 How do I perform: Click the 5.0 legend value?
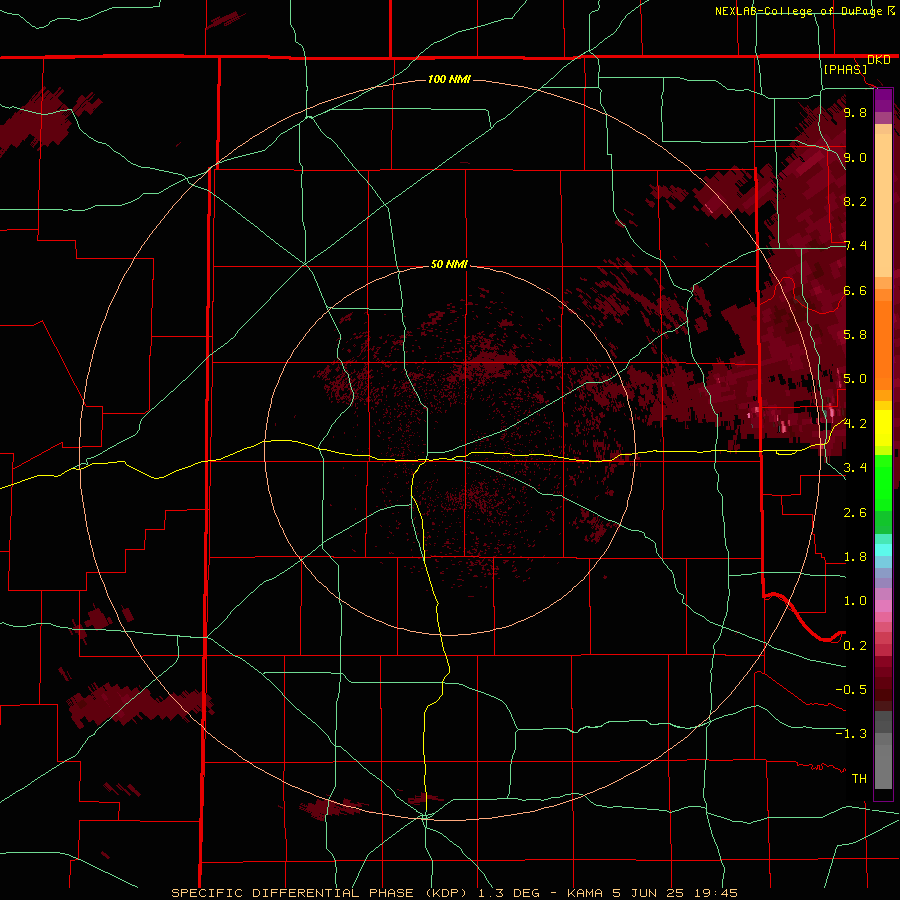coord(855,379)
